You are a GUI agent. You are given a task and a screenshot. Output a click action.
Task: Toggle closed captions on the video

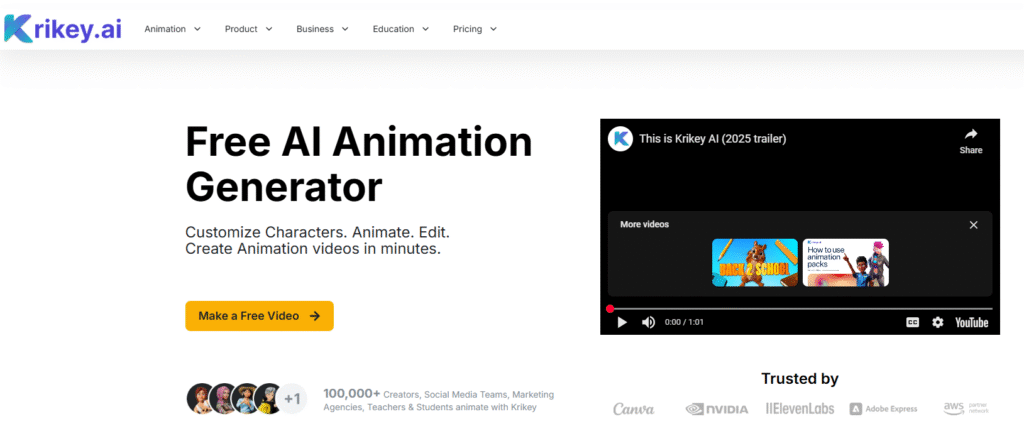pyautogui.click(x=912, y=322)
